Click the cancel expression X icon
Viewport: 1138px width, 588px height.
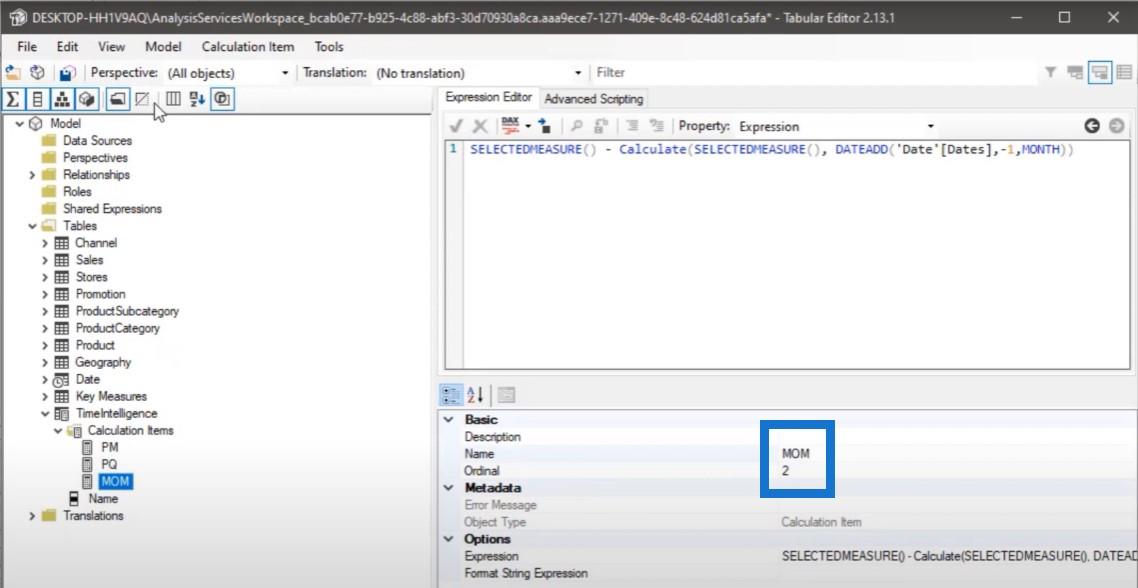tap(480, 126)
